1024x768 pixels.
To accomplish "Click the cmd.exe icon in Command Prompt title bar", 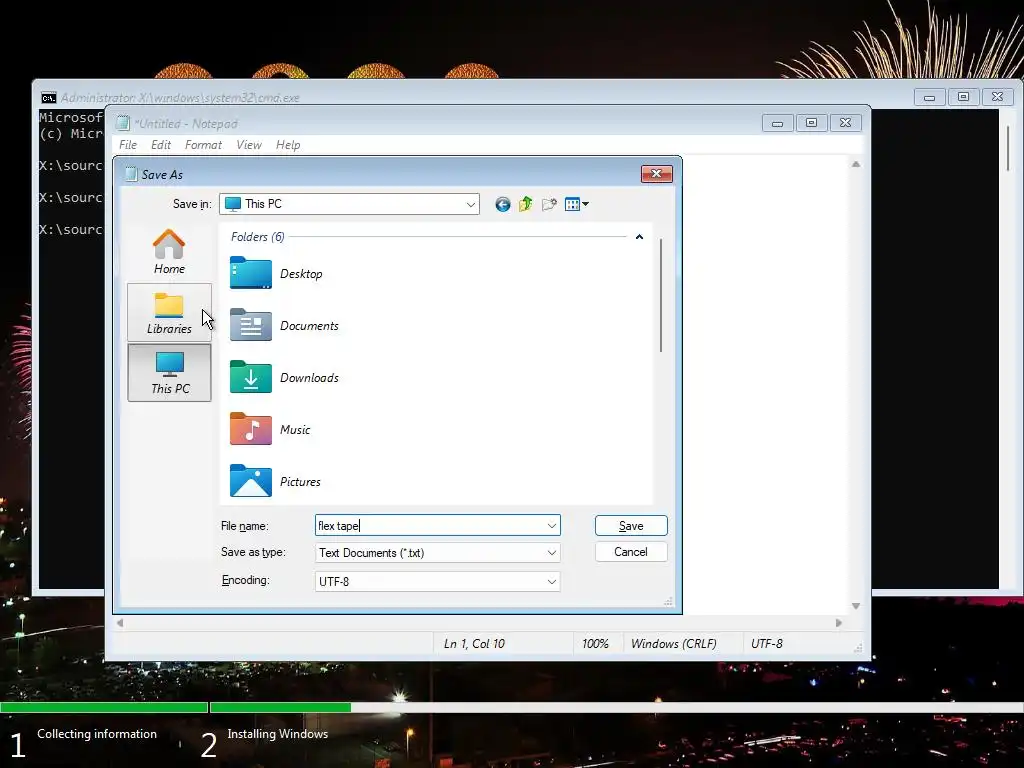I will coord(49,98).
